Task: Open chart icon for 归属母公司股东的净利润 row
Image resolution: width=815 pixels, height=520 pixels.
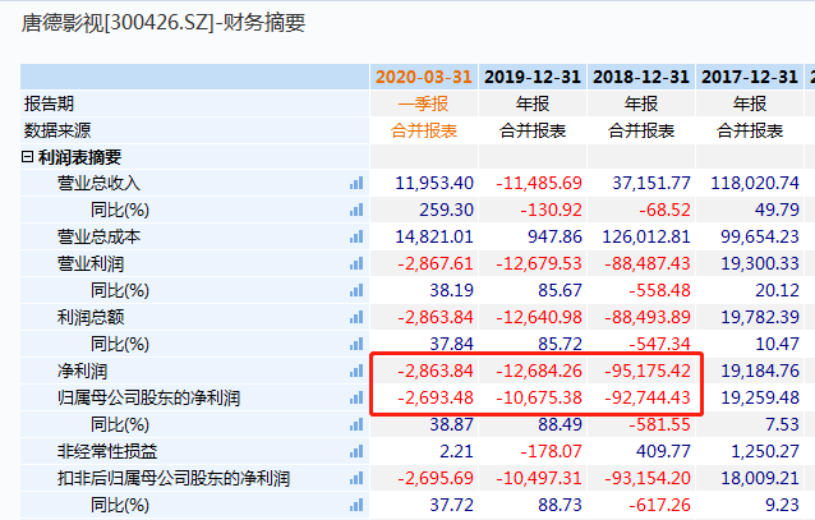Action: point(357,398)
